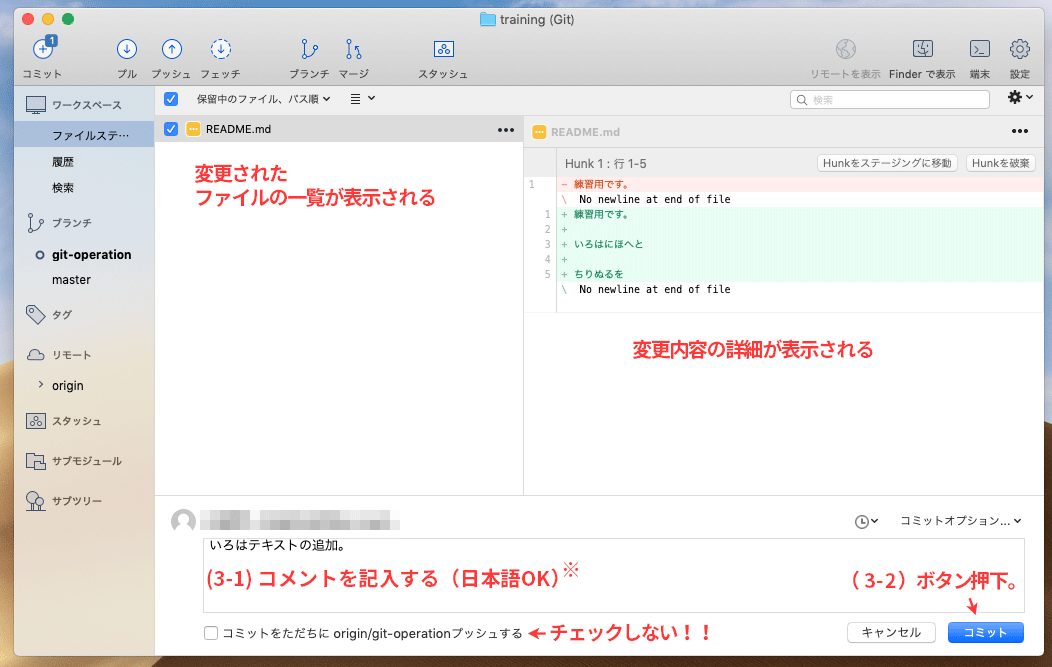
Task: Open the 保留中のファイル、パス順 dropdown
Action: point(263,99)
